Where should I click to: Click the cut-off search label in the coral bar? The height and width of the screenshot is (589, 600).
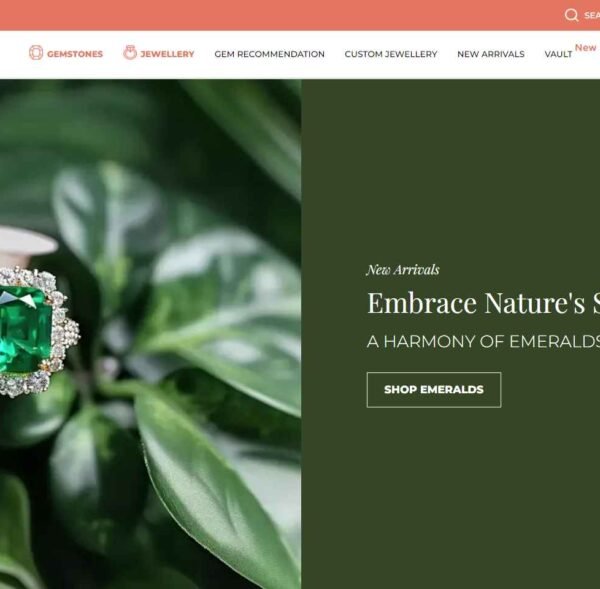click(592, 15)
